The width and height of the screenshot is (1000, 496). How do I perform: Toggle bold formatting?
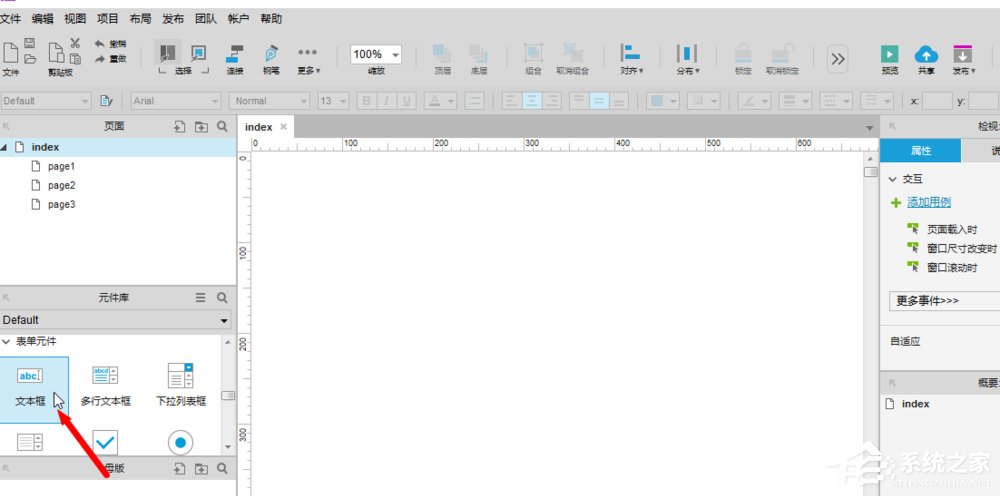(366, 101)
